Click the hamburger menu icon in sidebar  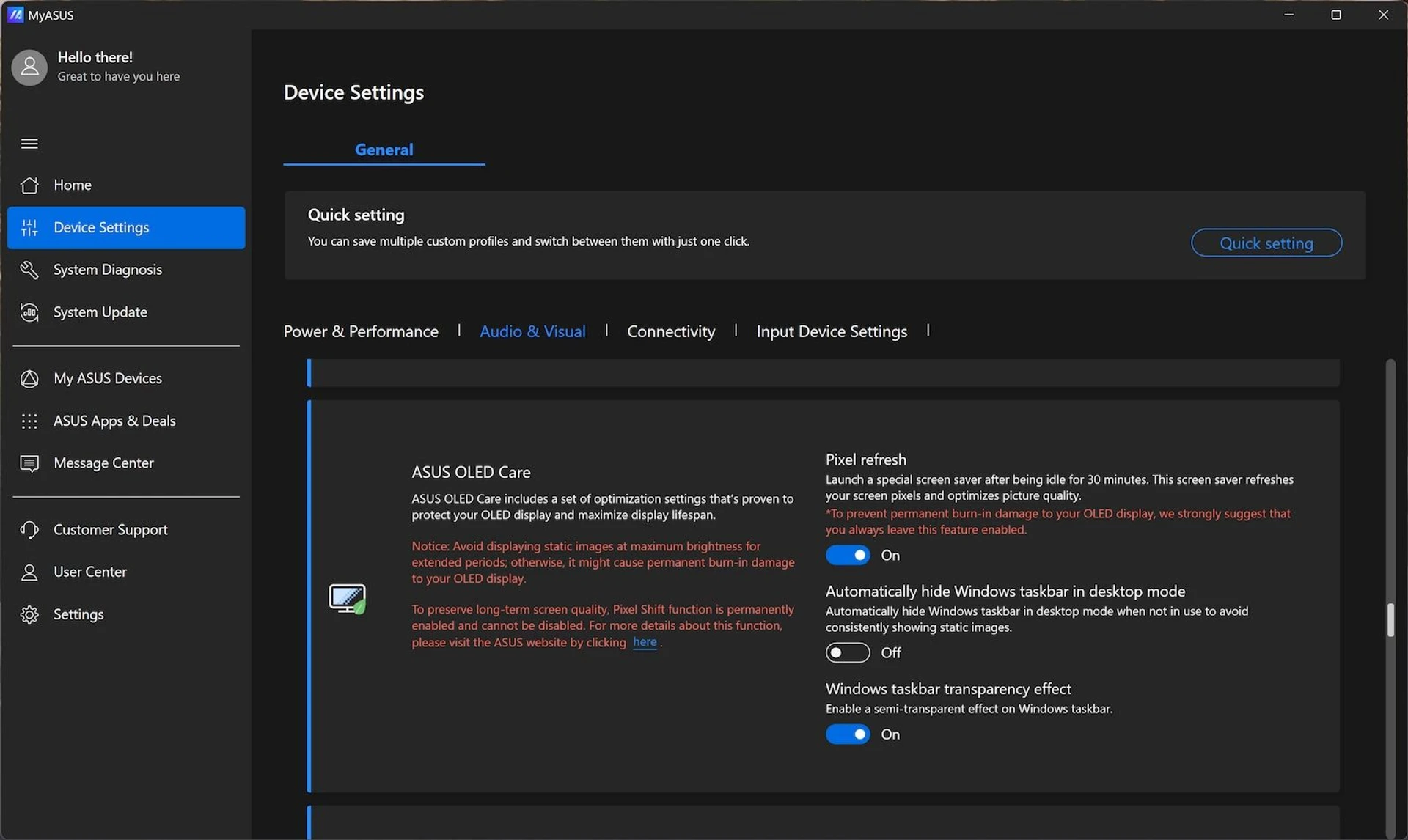pyautogui.click(x=29, y=144)
